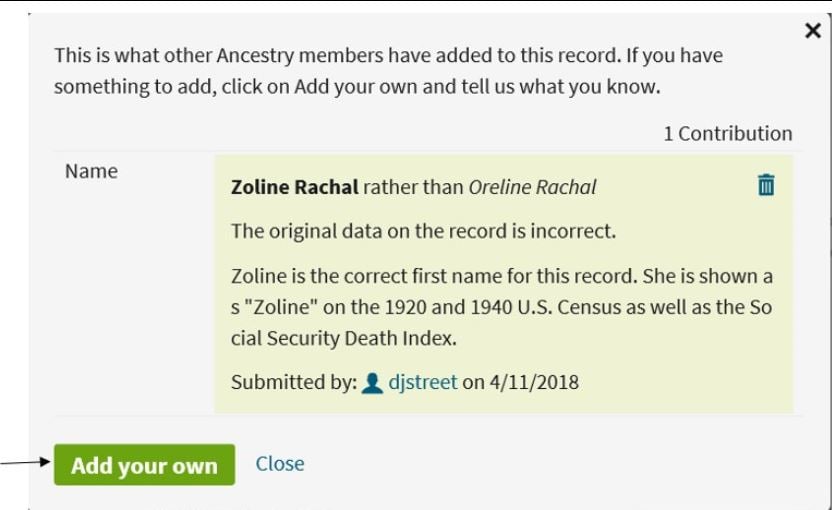Viewport: 832px width, 510px height.
Task: Click the arrow pointing to Add your own
Action: coord(25,462)
